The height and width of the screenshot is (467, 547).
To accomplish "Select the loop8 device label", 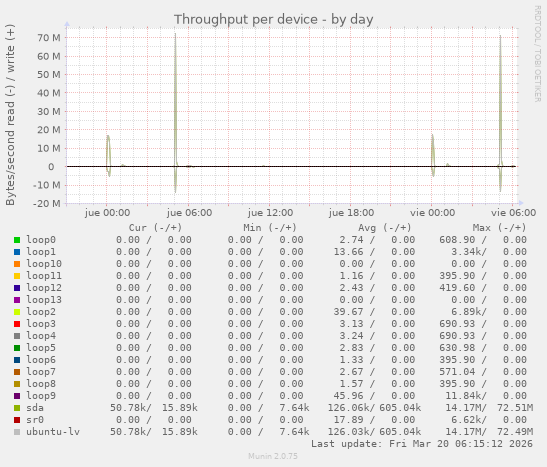I will [x=41, y=384].
